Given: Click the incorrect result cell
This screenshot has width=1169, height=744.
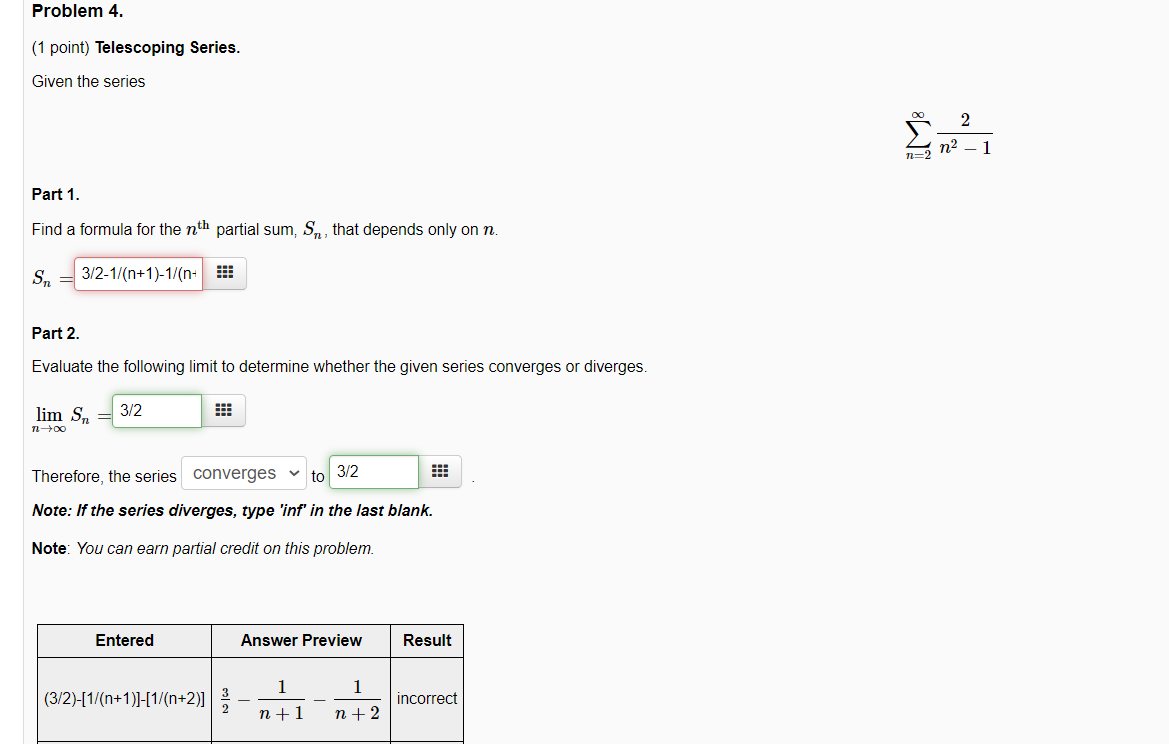Looking at the screenshot, I should pyautogui.click(x=426, y=698).
